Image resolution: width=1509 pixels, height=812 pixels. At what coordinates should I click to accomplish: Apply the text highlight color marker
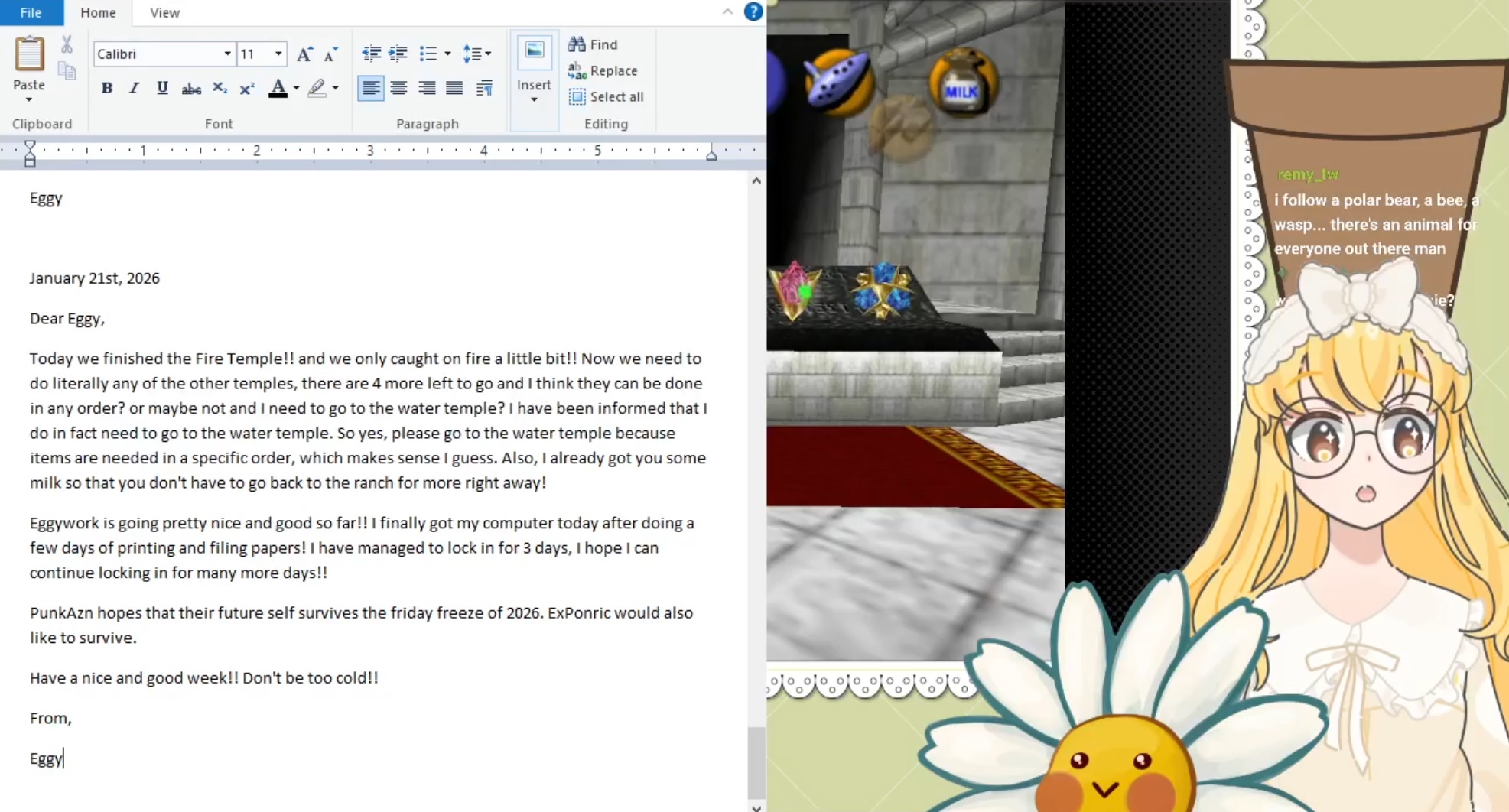(317, 88)
